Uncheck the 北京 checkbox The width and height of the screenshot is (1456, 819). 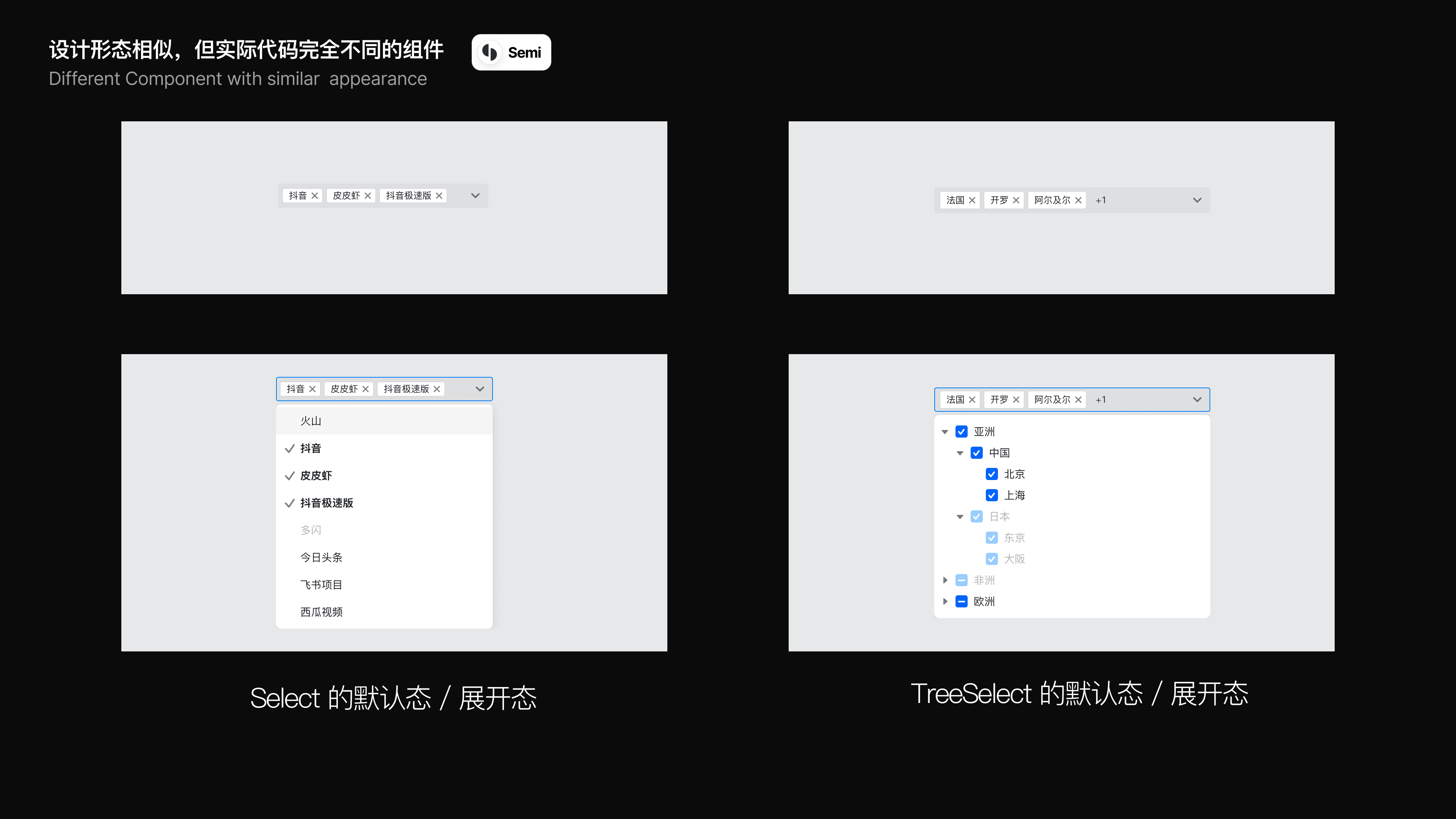pos(992,474)
